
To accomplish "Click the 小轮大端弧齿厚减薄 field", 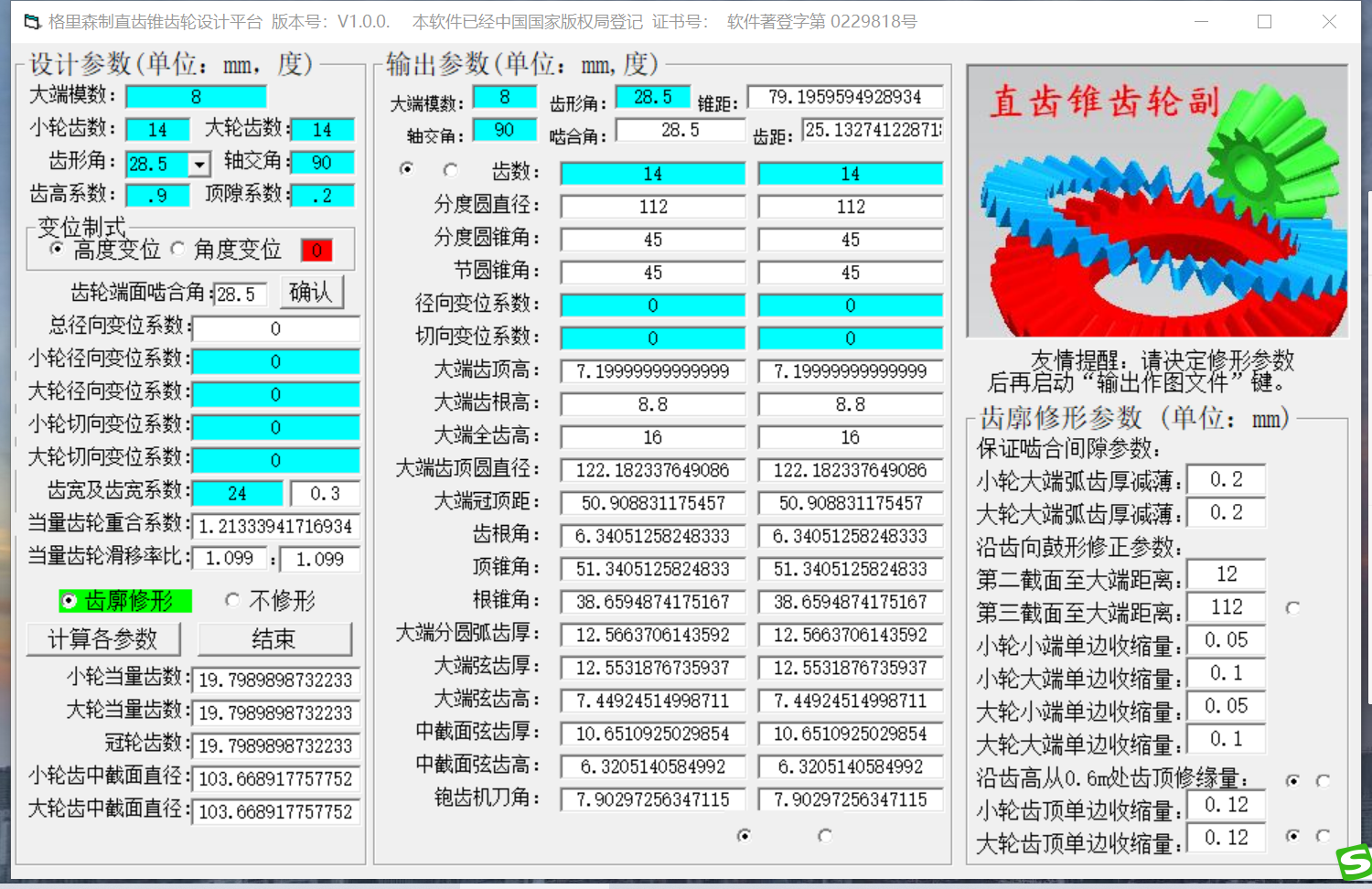I will point(1227,479).
